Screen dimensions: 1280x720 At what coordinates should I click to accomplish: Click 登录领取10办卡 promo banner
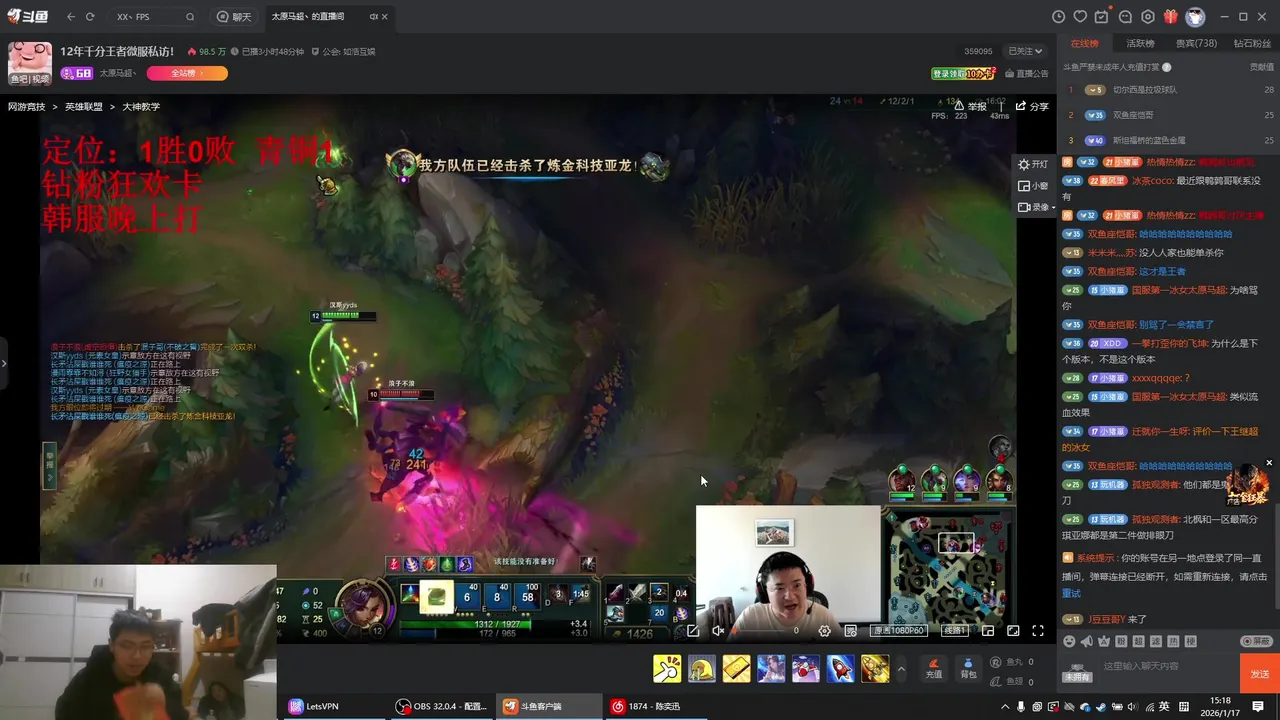pos(964,73)
